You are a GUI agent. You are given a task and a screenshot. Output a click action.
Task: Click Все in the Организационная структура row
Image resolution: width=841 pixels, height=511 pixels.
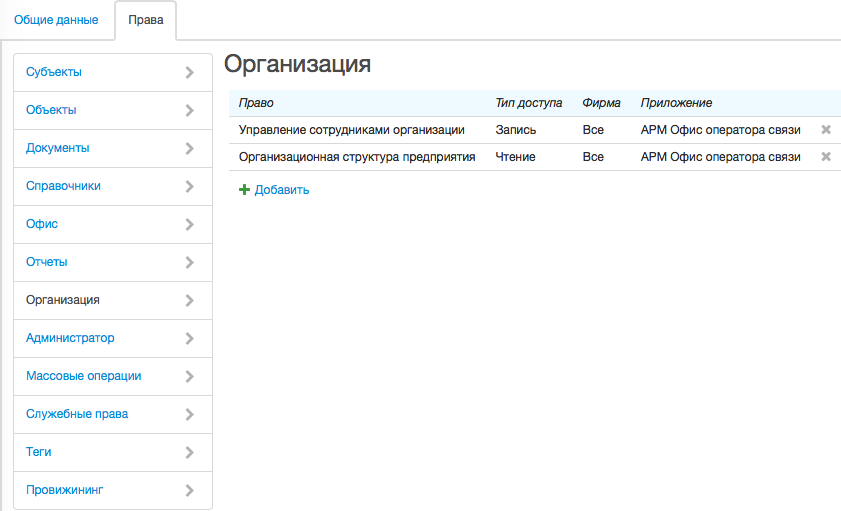coord(593,157)
